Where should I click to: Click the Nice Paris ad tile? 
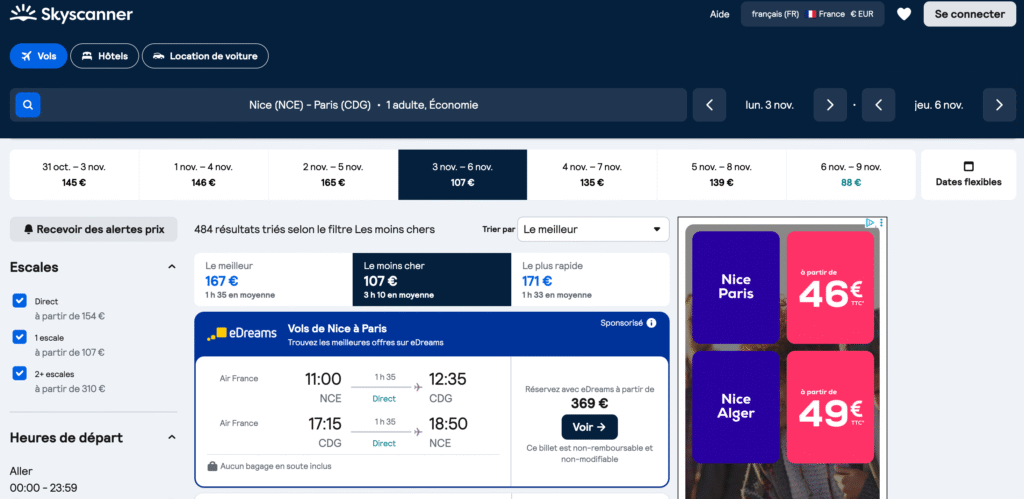tap(736, 287)
